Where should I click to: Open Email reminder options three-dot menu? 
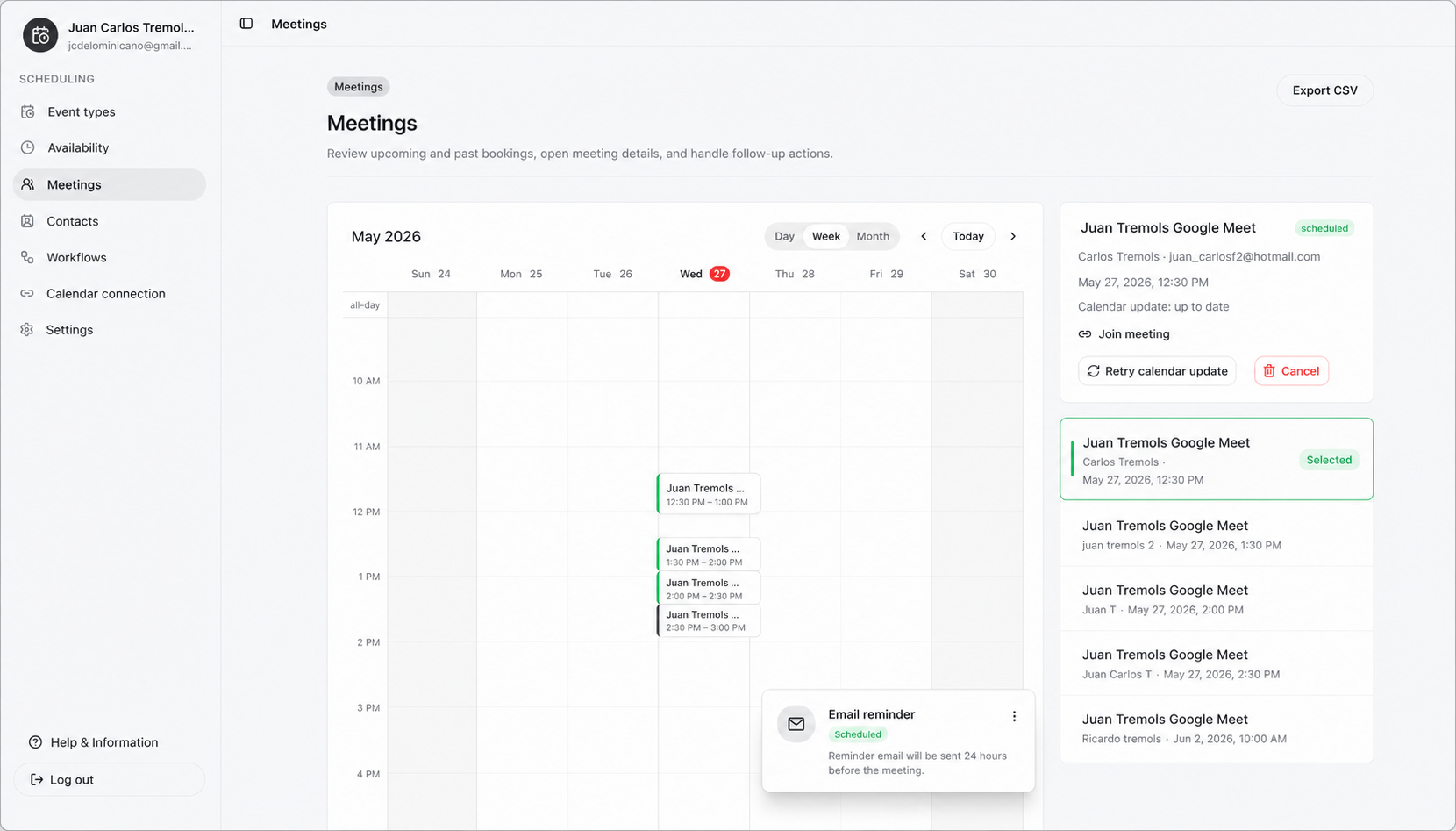1014,716
